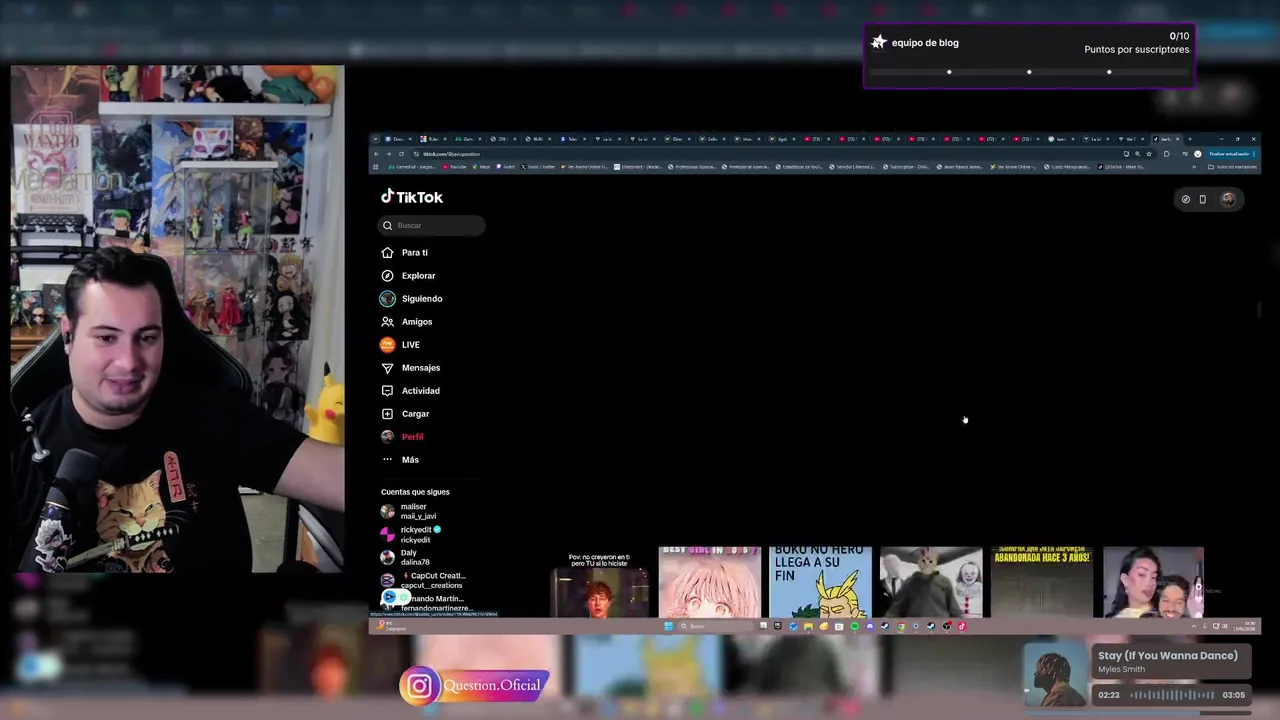Open the Actividad notifications

coord(410,391)
